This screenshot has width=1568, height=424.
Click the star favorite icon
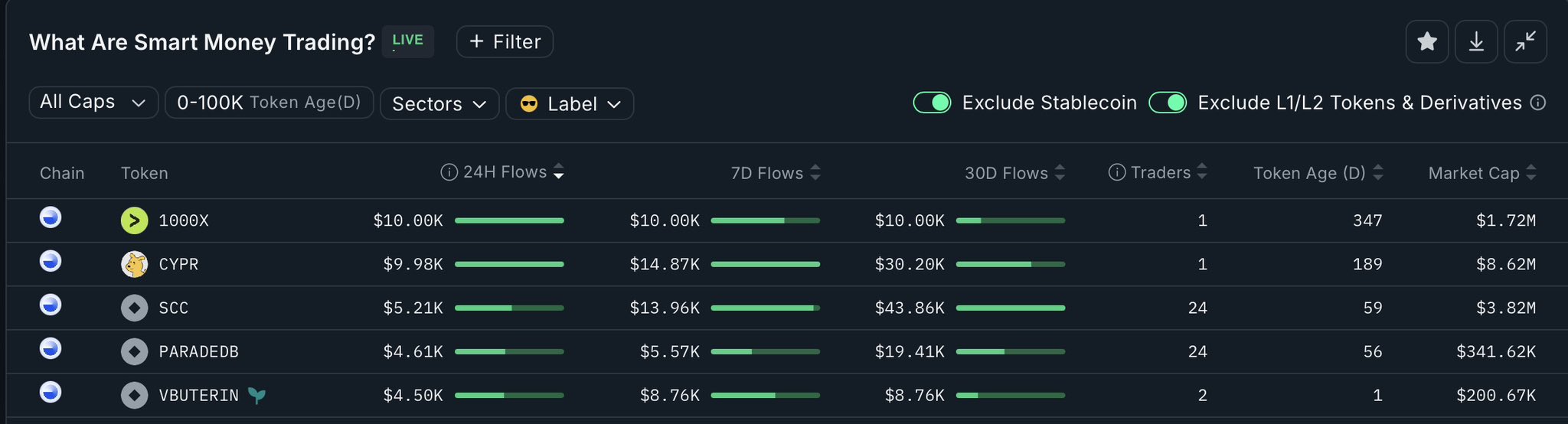click(x=1427, y=41)
